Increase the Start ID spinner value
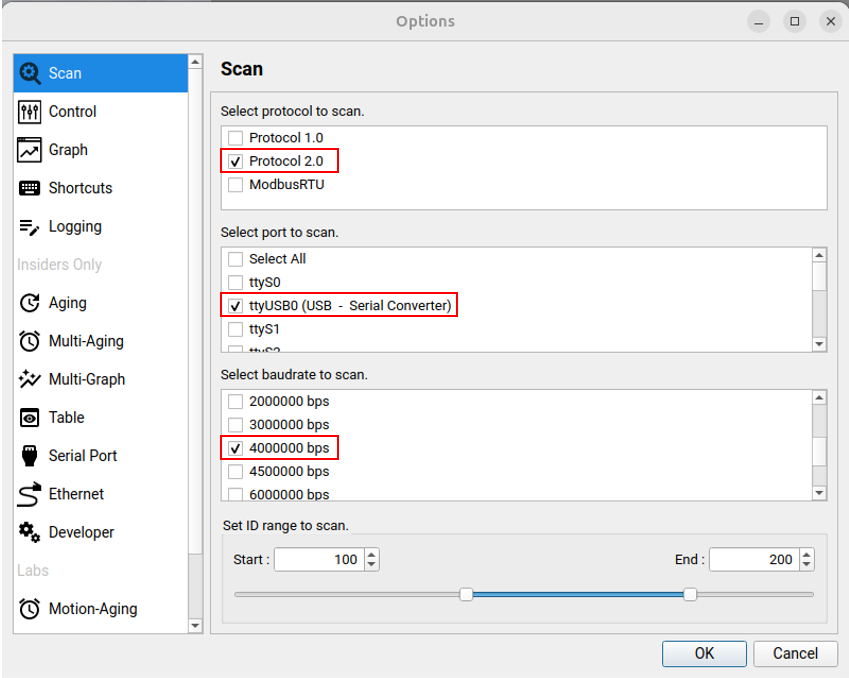Screen dimensions: 849x678 coord(372,554)
